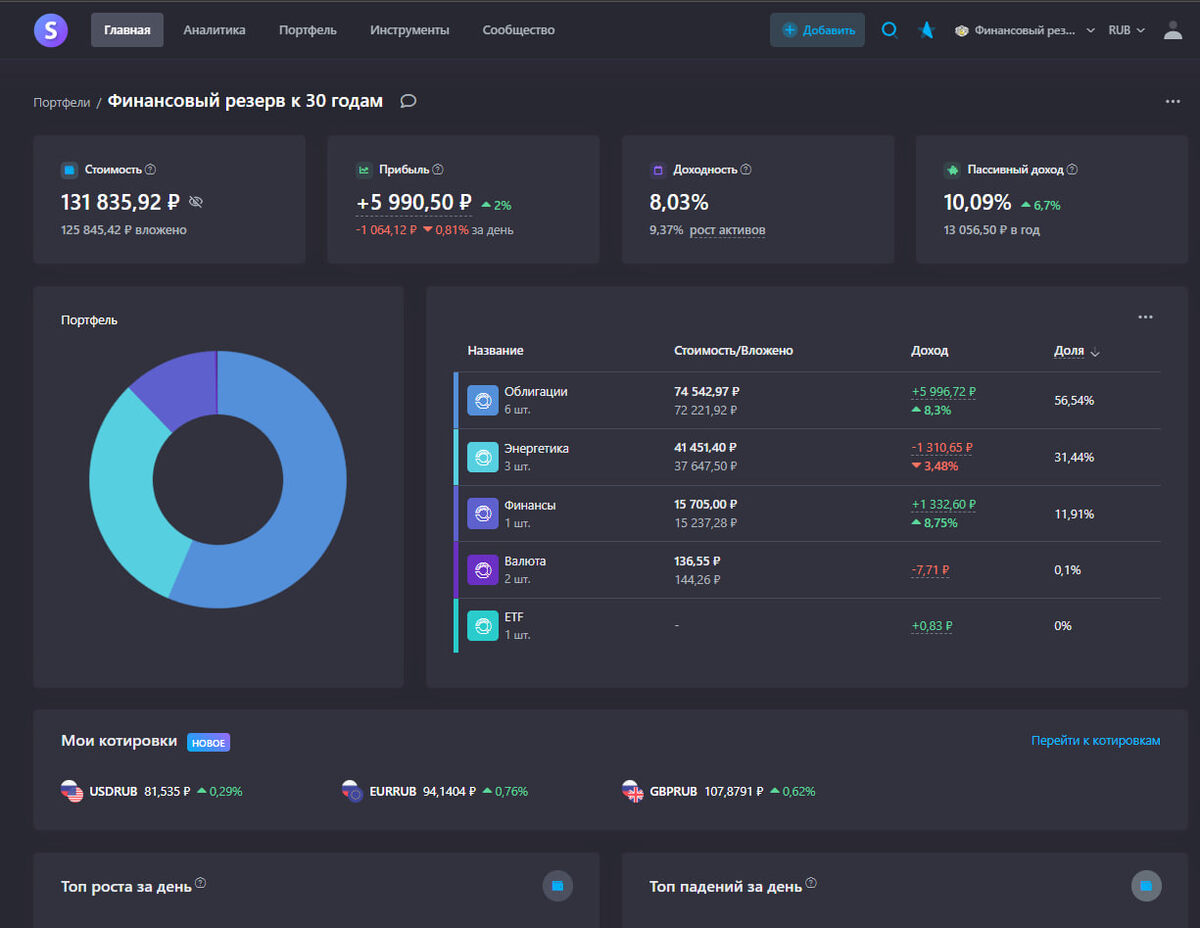This screenshot has height=928, width=1200.
Task: Click the question mark near Пассивный доход
Action: coord(1071,169)
